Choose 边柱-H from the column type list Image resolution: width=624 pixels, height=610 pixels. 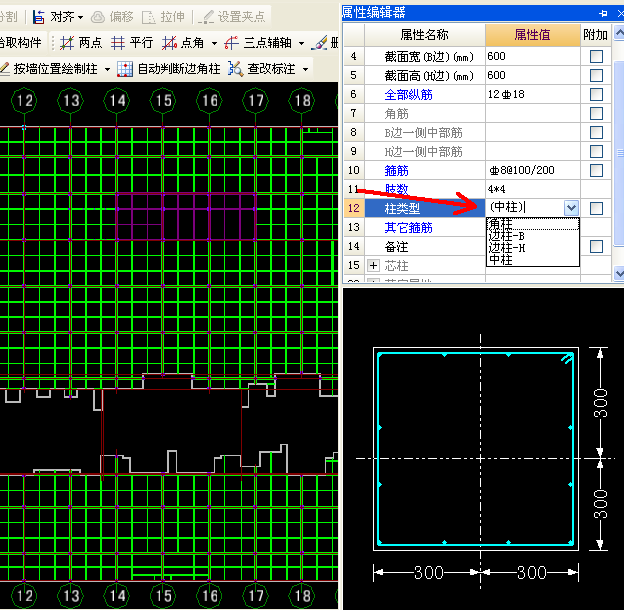[x=532, y=248]
